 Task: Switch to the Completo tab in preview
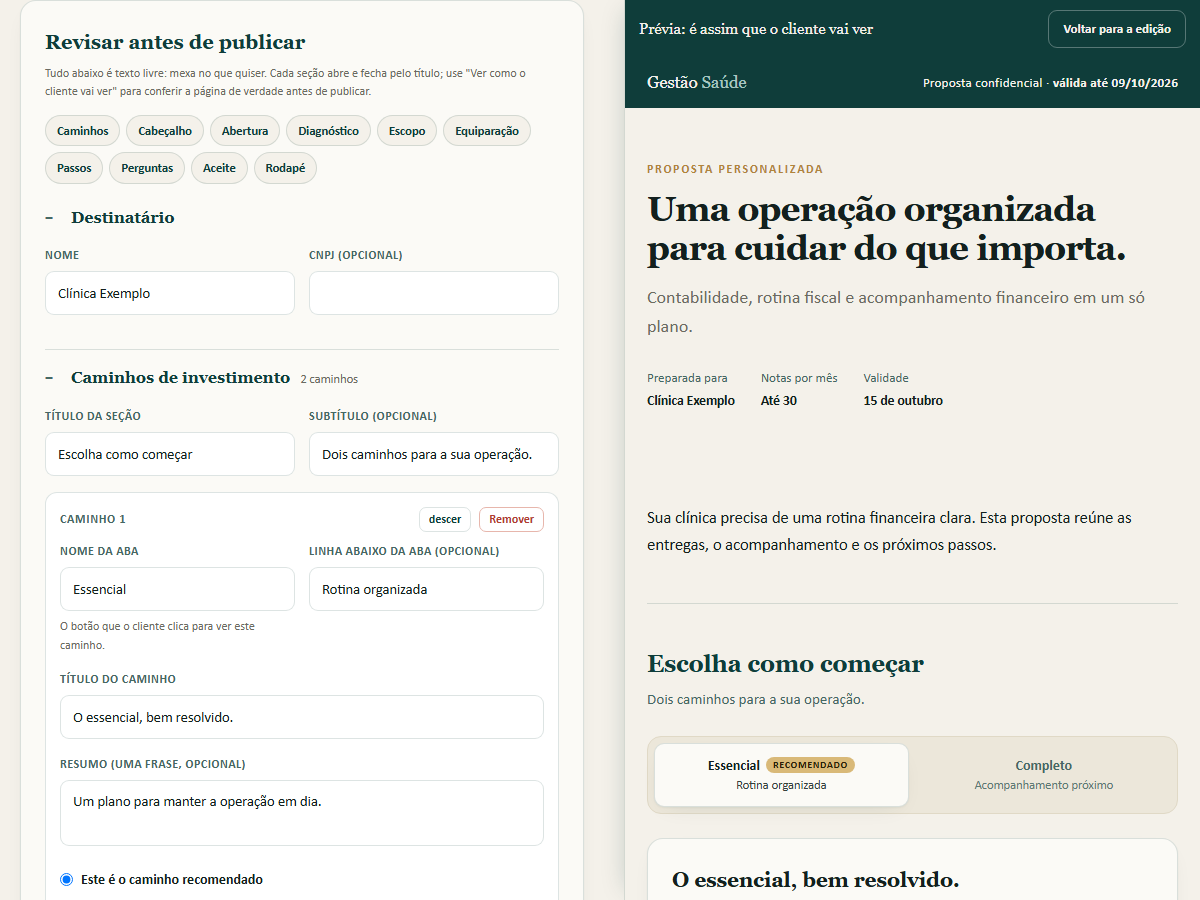point(1043,775)
